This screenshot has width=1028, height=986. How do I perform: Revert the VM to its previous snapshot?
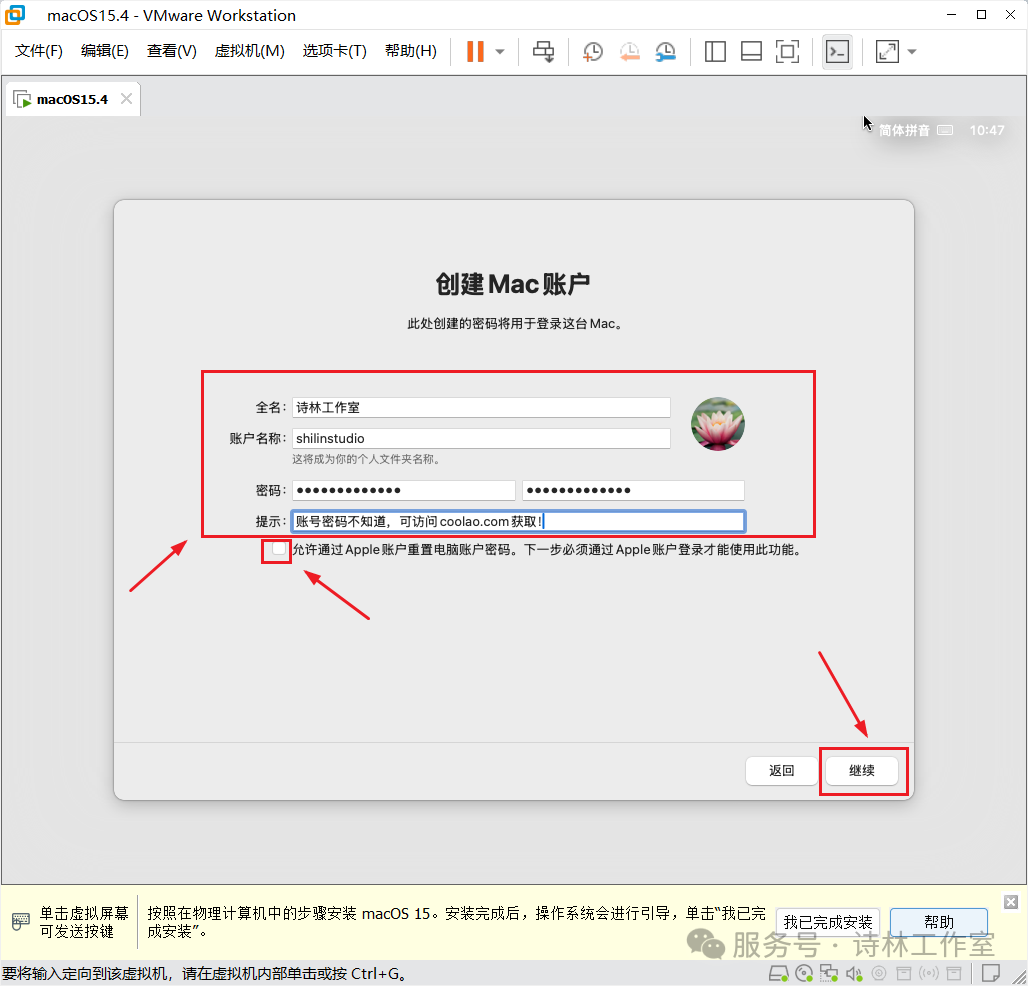[629, 51]
